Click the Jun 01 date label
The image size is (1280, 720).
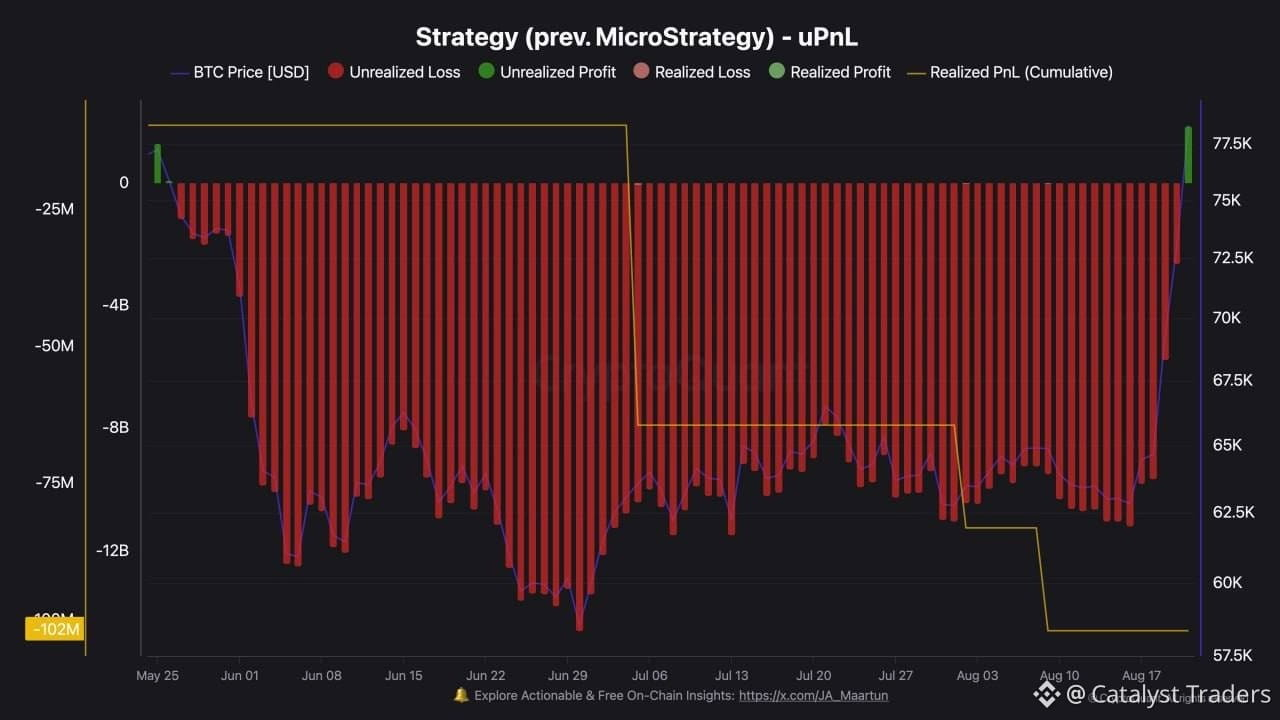click(239, 676)
